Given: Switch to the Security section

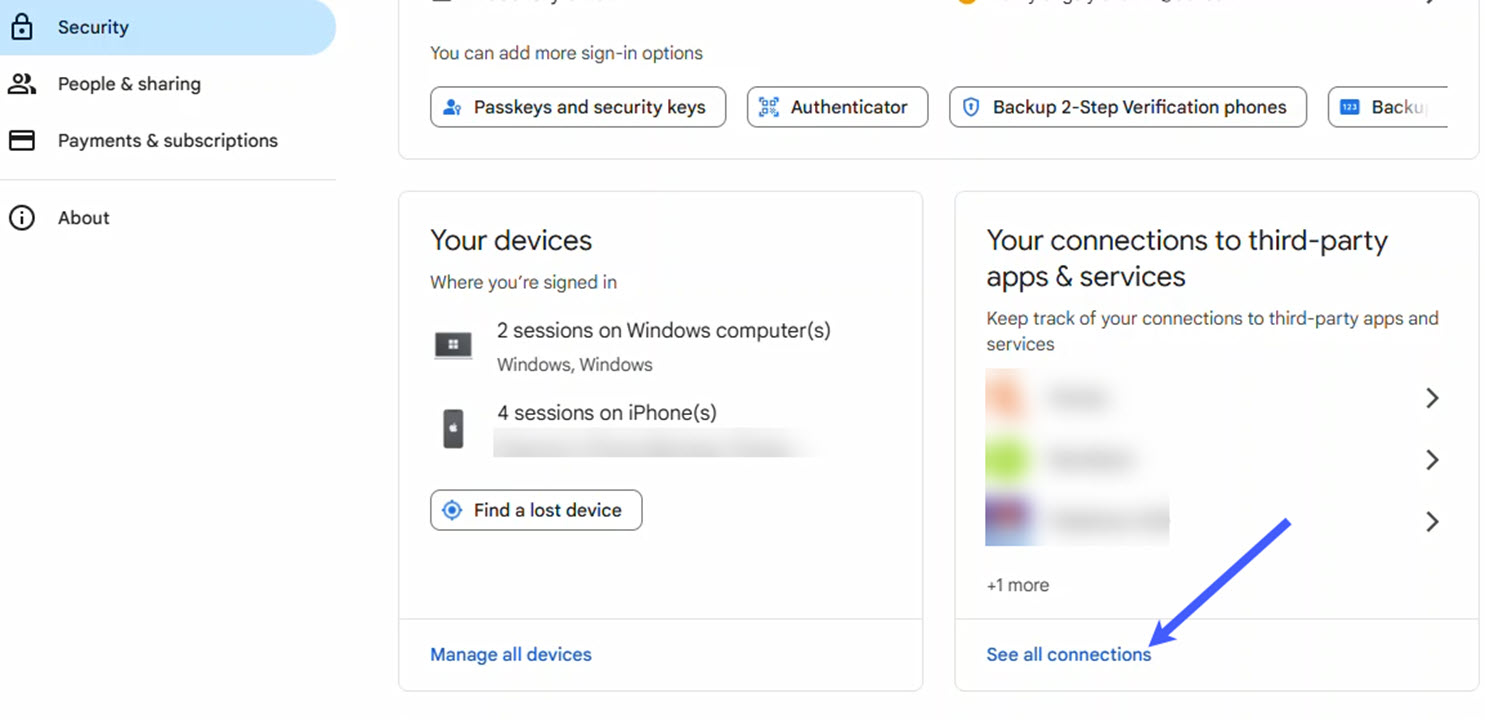Looking at the screenshot, I should 93,27.
